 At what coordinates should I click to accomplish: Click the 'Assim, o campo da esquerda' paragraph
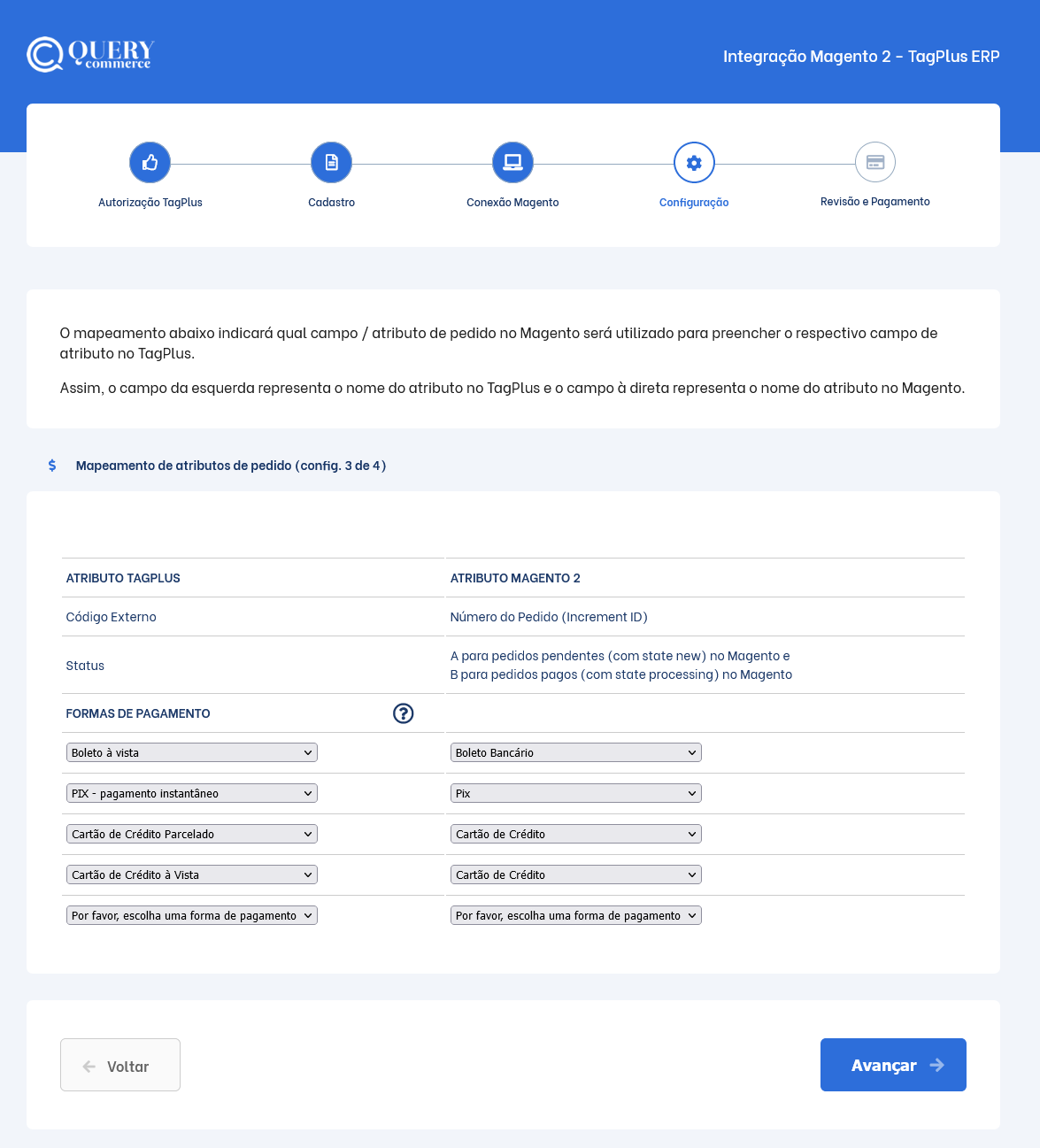(512, 388)
